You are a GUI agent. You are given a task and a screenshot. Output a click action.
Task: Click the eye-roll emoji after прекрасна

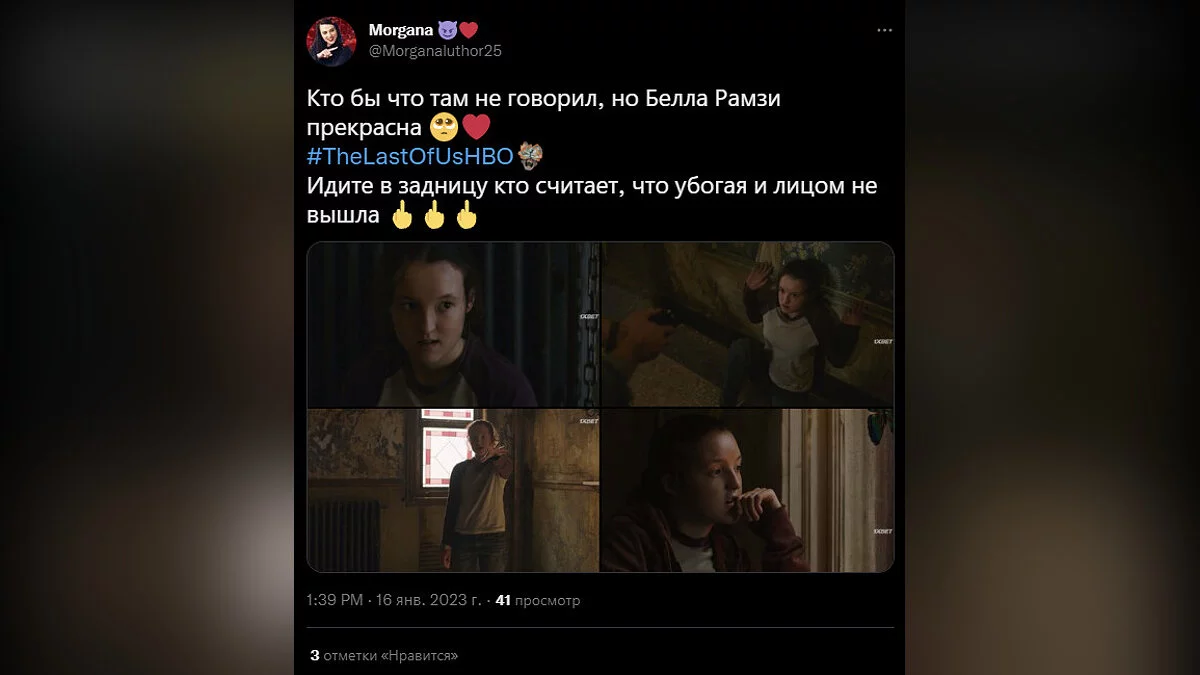pos(444,128)
